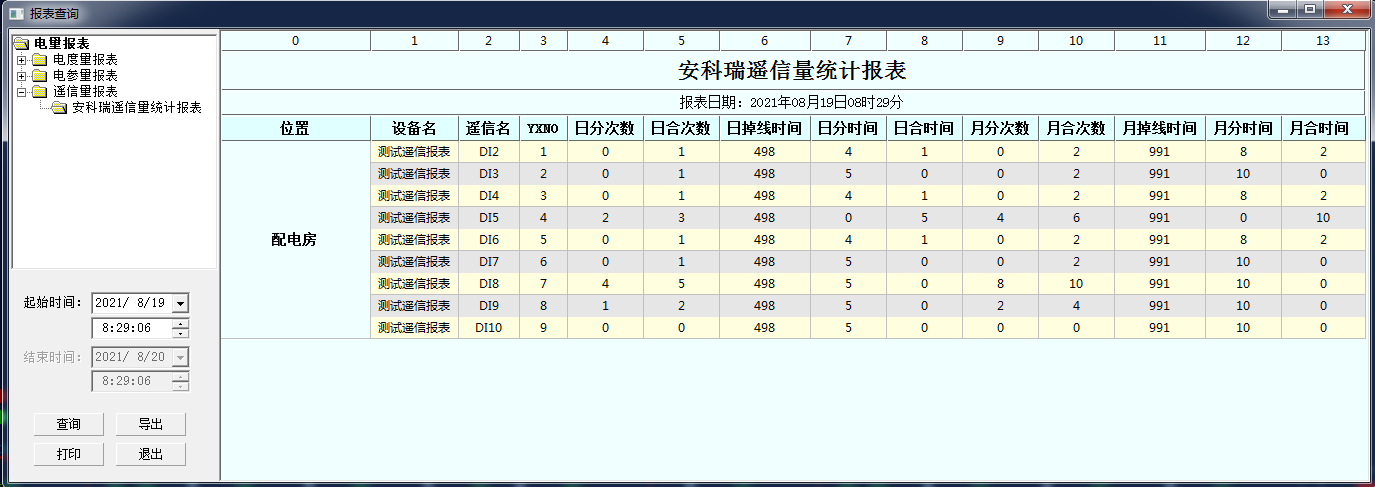The width and height of the screenshot is (1375, 487).
Task: Click the 电度量报表 folder icon
Action: (39, 60)
